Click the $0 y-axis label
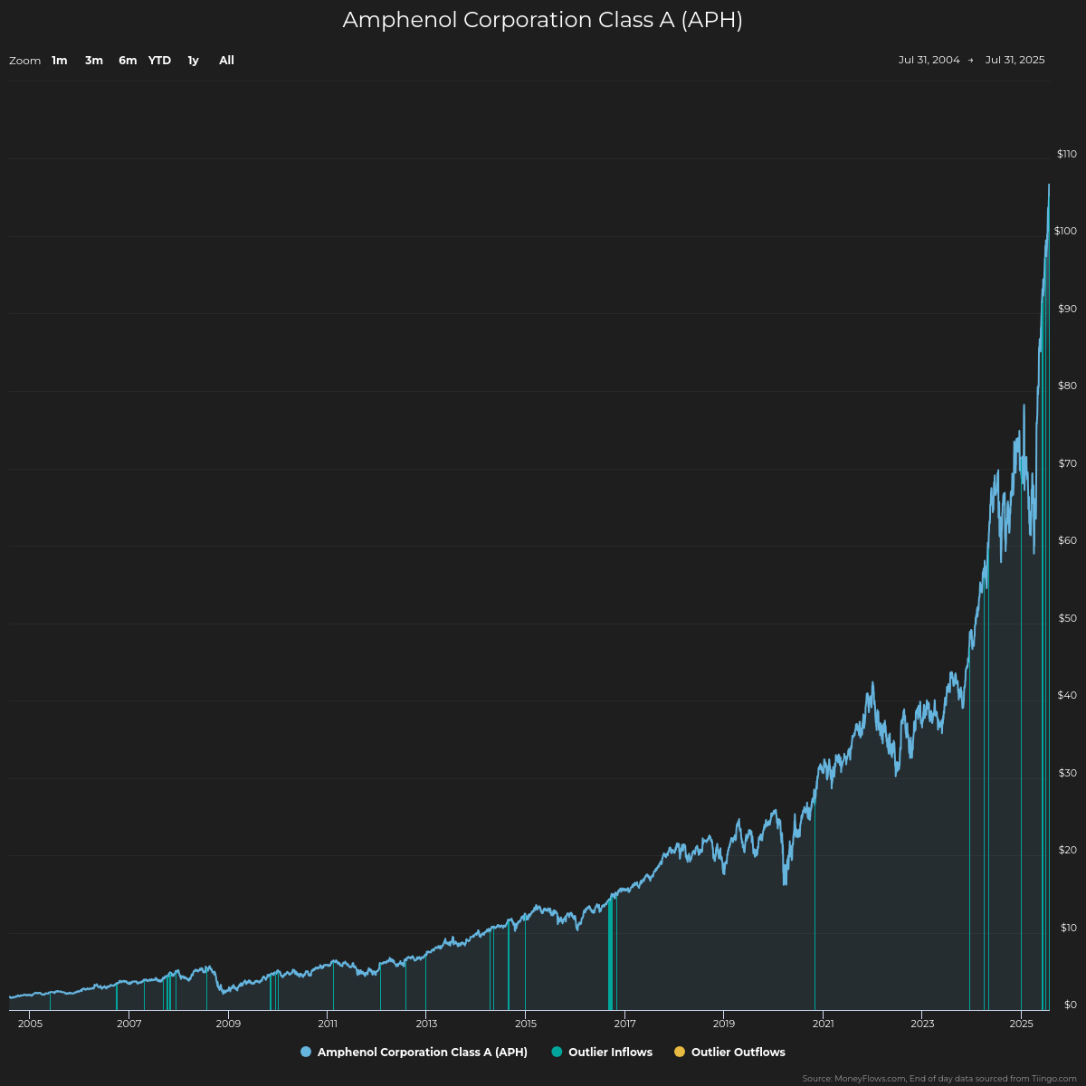The height and width of the screenshot is (1086, 1086). tap(1070, 1004)
